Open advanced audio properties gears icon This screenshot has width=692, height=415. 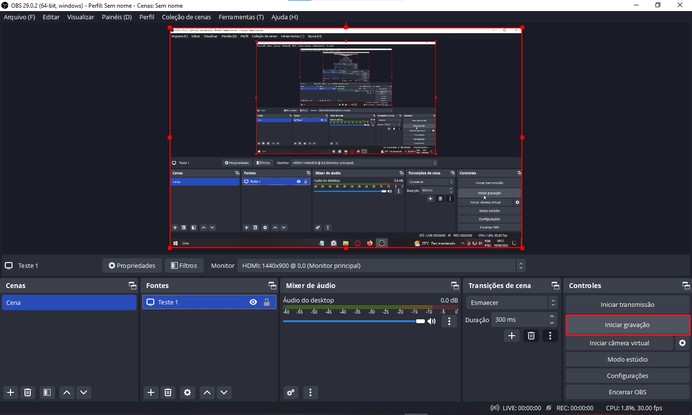pyautogui.click(x=290, y=392)
